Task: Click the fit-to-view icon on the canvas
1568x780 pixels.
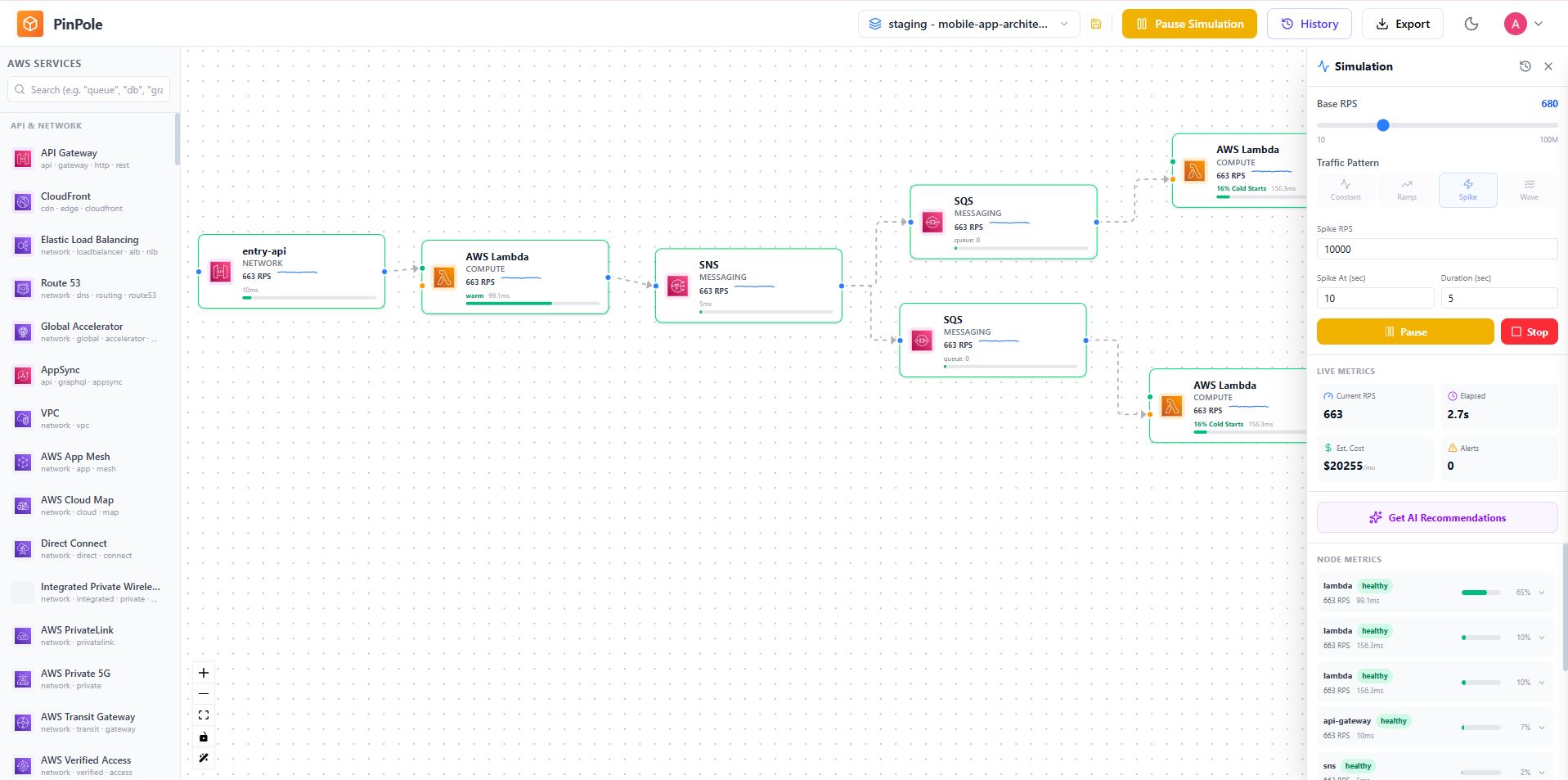Action: coord(203,715)
